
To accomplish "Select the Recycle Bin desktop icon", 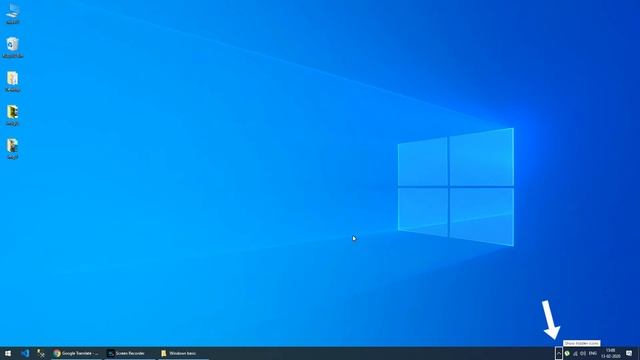I will [13, 47].
